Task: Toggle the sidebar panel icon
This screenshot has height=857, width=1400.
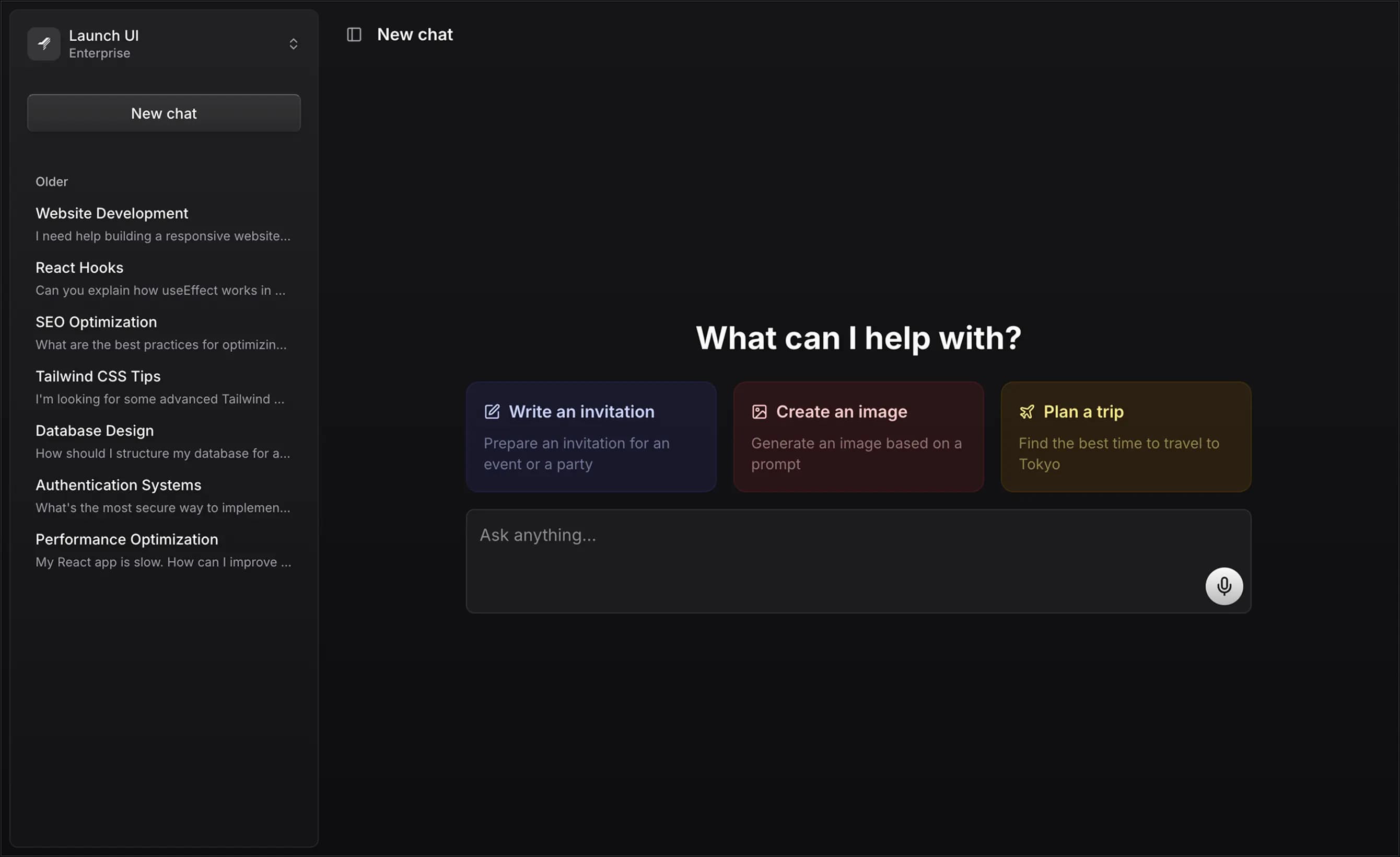Action: [x=354, y=34]
